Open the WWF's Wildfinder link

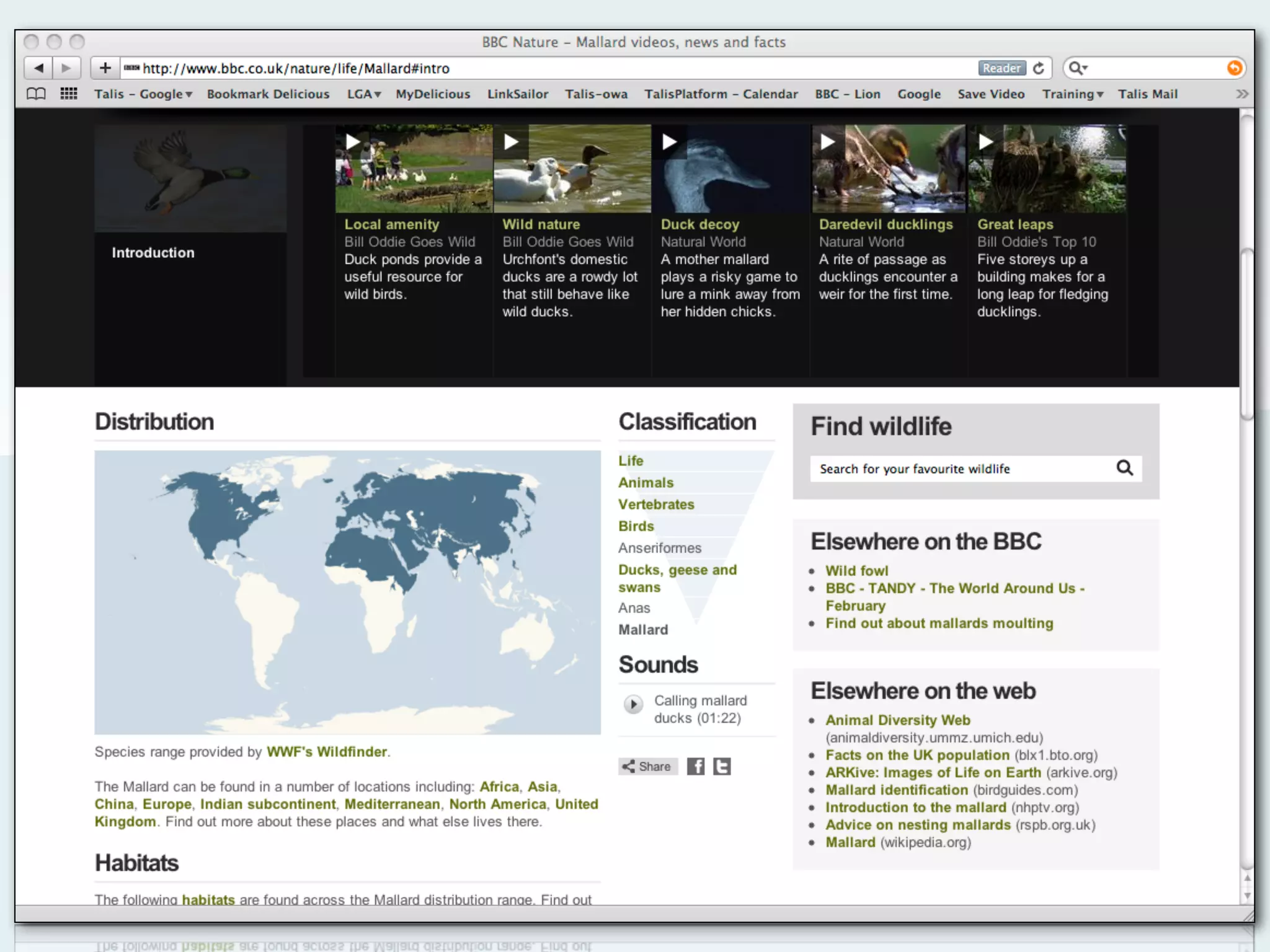tap(327, 752)
